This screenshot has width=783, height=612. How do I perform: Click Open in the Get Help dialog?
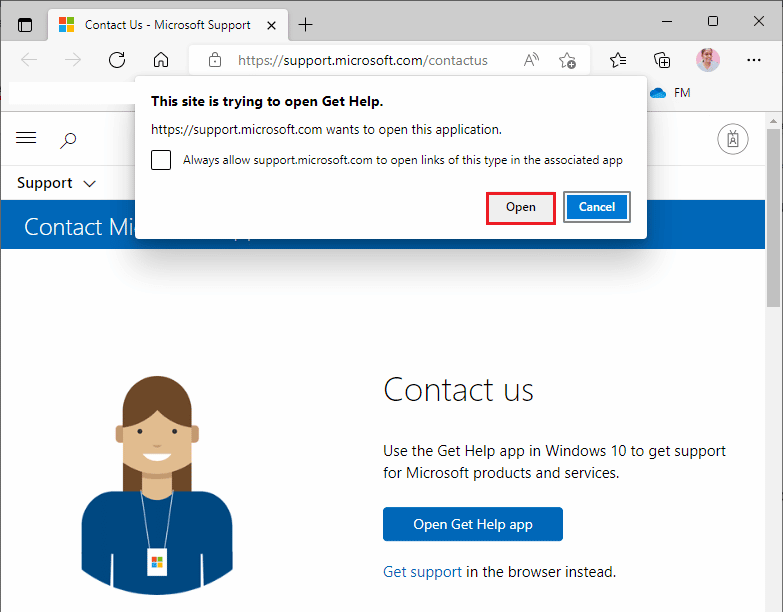click(x=520, y=208)
